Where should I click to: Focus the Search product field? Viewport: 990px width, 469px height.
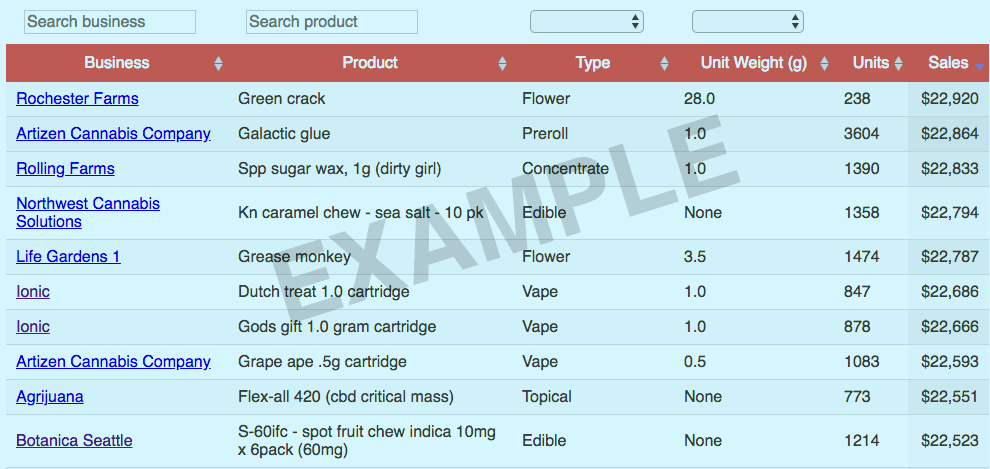click(332, 22)
